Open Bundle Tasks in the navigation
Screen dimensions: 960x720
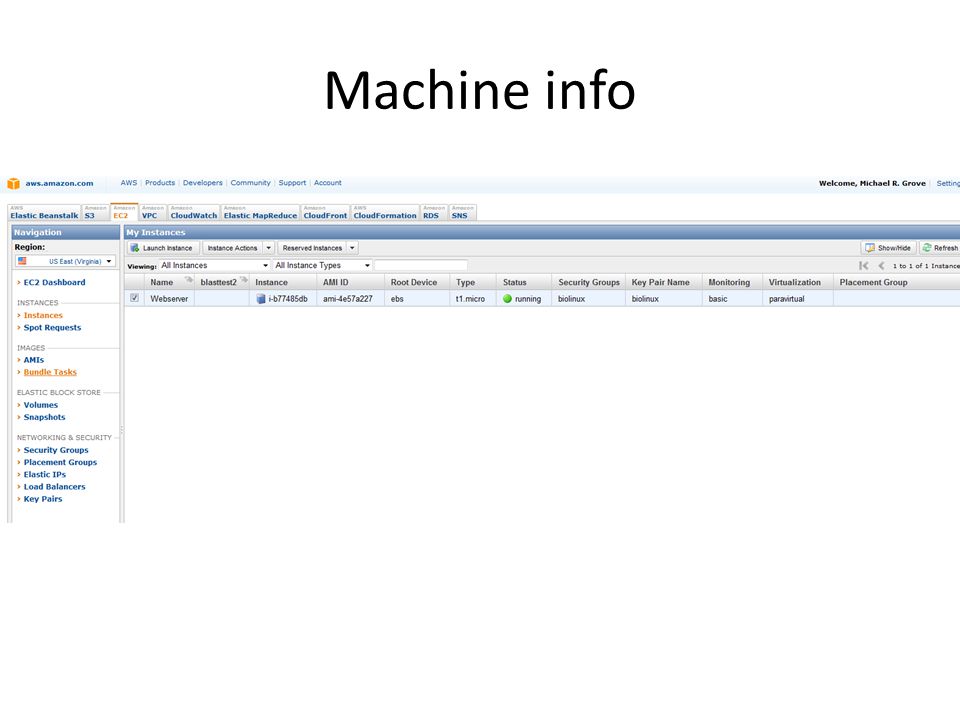click(50, 372)
